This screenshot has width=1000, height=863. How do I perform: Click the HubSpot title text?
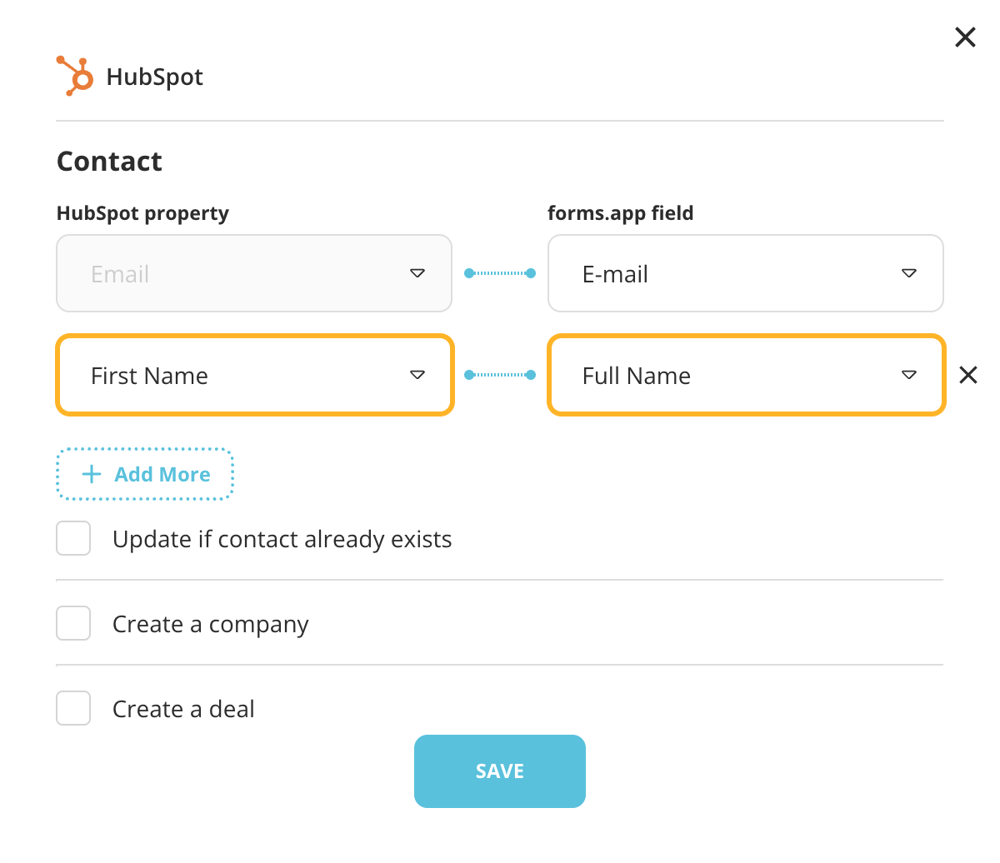coord(155,77)
